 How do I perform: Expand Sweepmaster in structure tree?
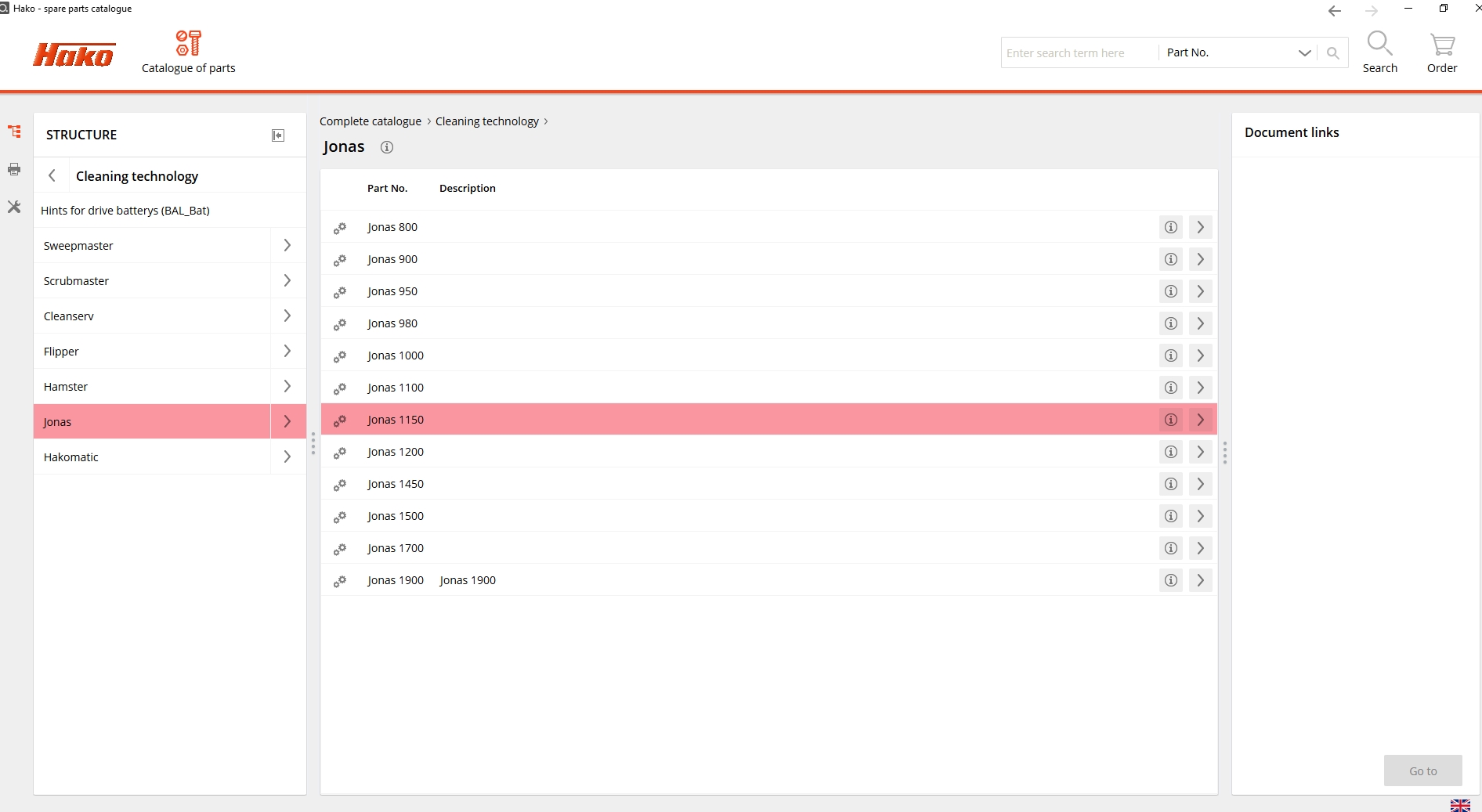point(287,245)
